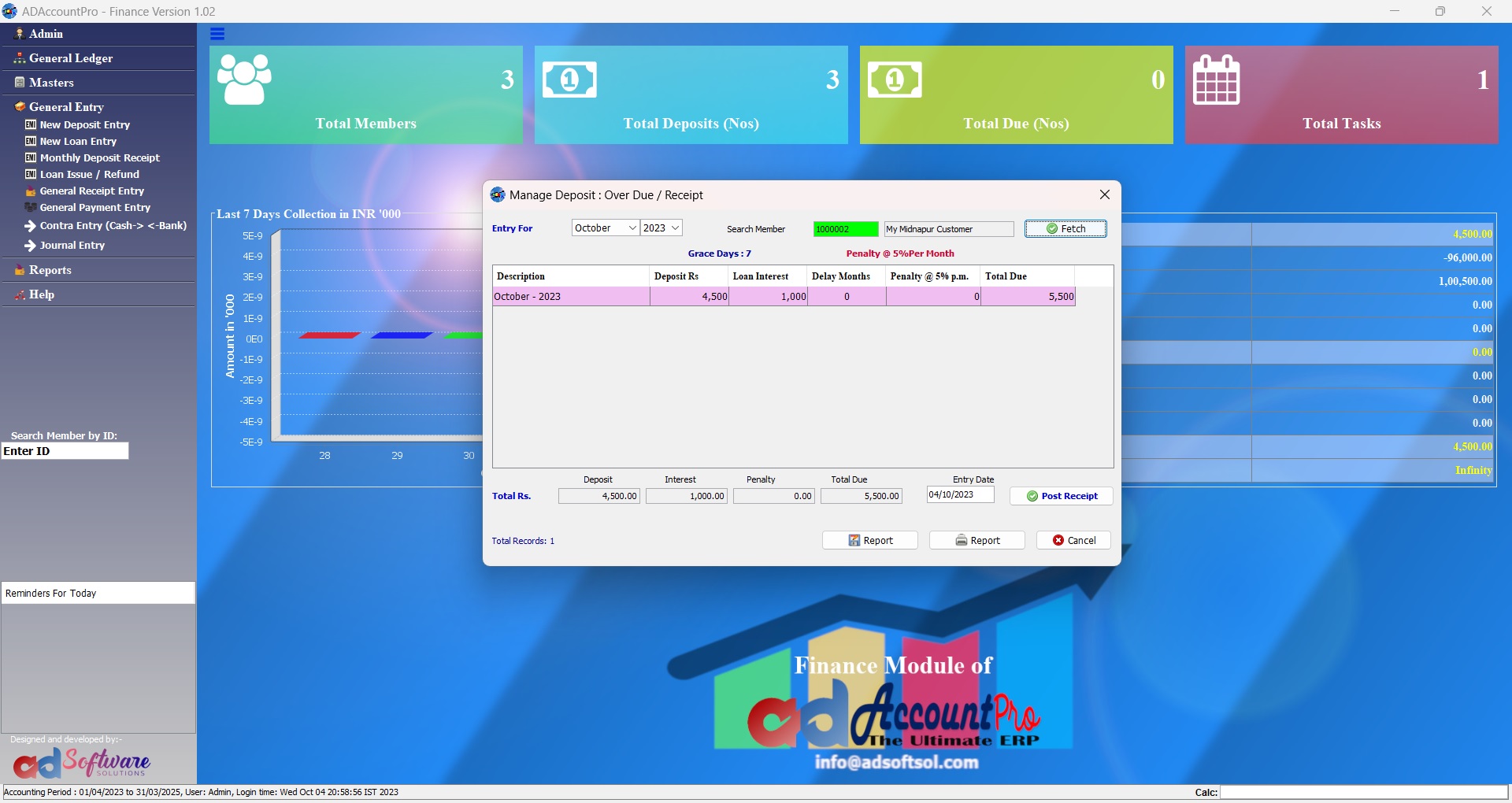
Task: Open New Deposit Entry form
Action: point(84,125)
